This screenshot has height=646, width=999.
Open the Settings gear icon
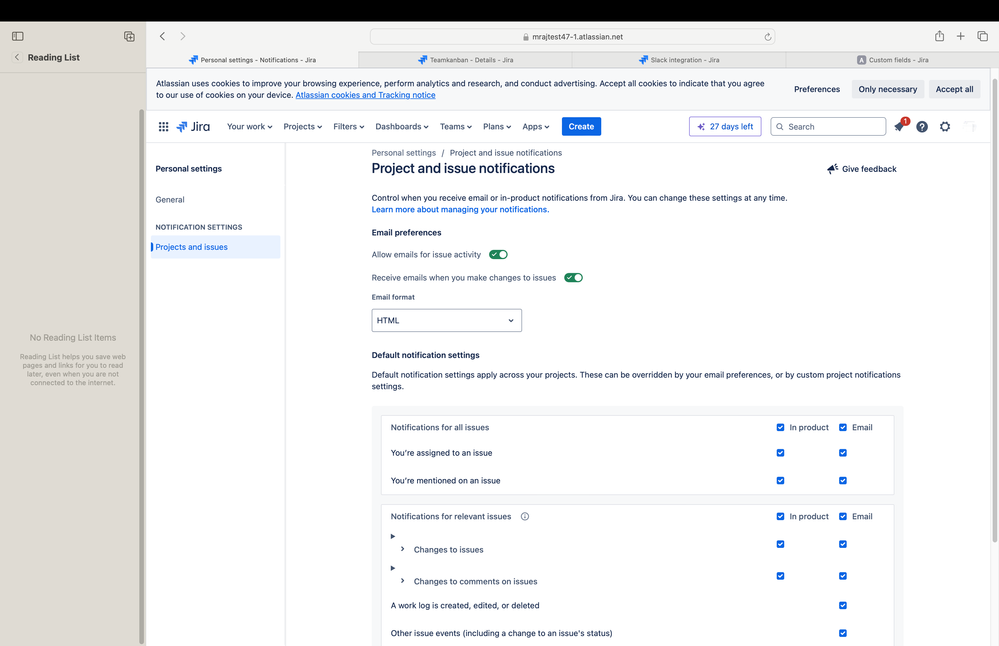(945, 127)
